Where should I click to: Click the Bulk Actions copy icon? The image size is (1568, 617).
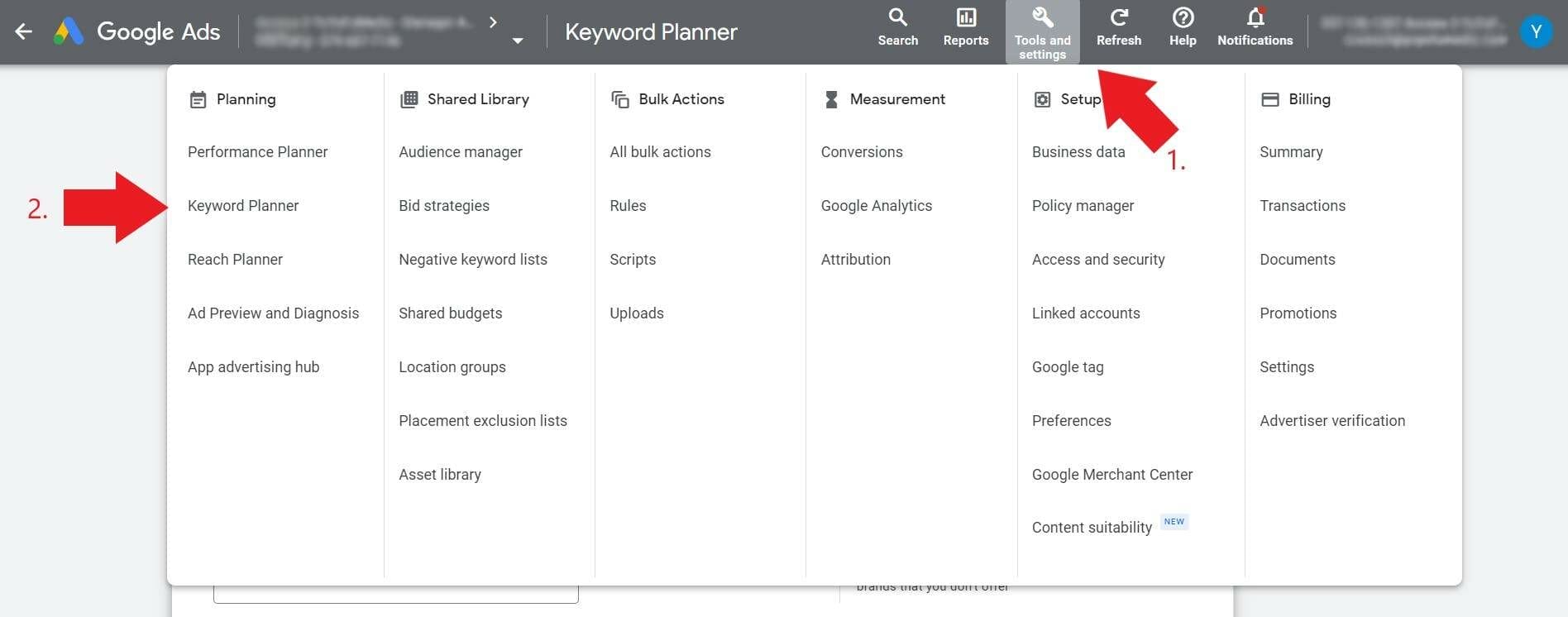620,99
